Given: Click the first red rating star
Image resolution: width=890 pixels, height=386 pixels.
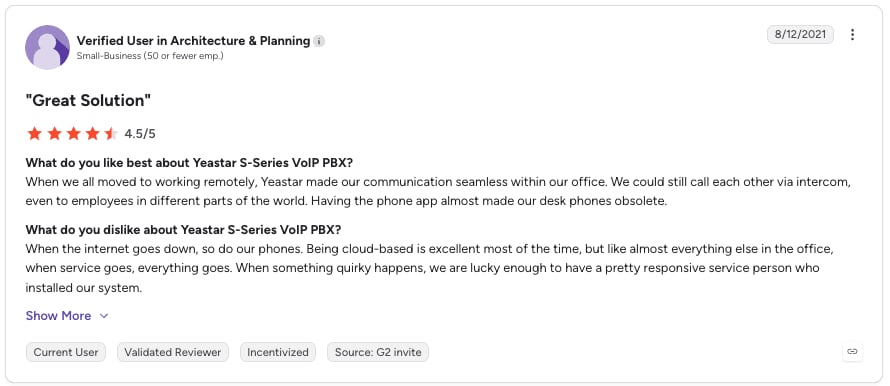Looking at the screenshot, I should 35,134.
